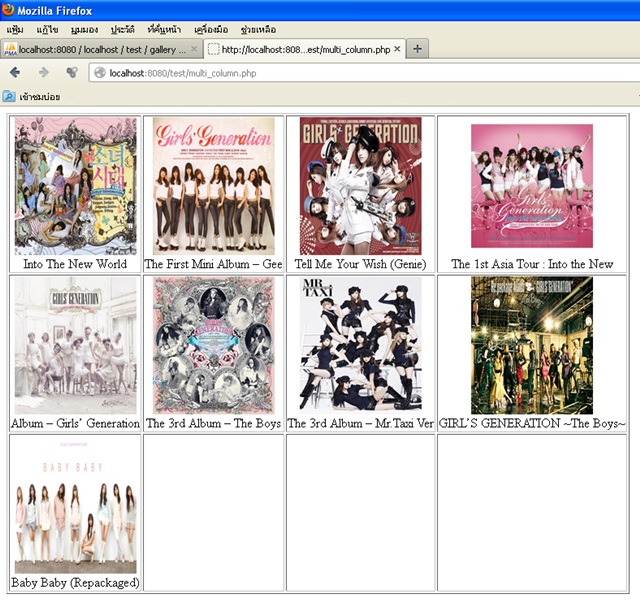640x602 pixels.
Task: Open the ช่วยเหลือ (Help) menu
Action: [258, 30]
